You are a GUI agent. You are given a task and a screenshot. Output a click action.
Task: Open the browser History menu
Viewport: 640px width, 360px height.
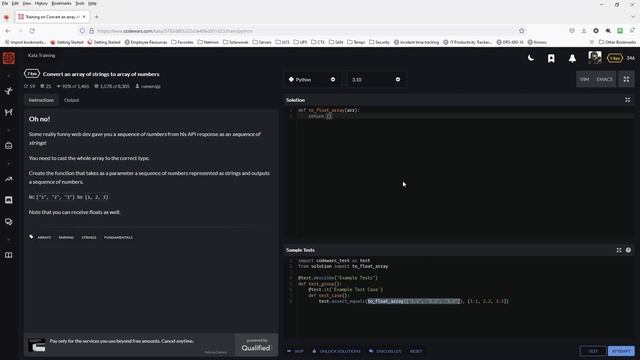coord(41,3)
